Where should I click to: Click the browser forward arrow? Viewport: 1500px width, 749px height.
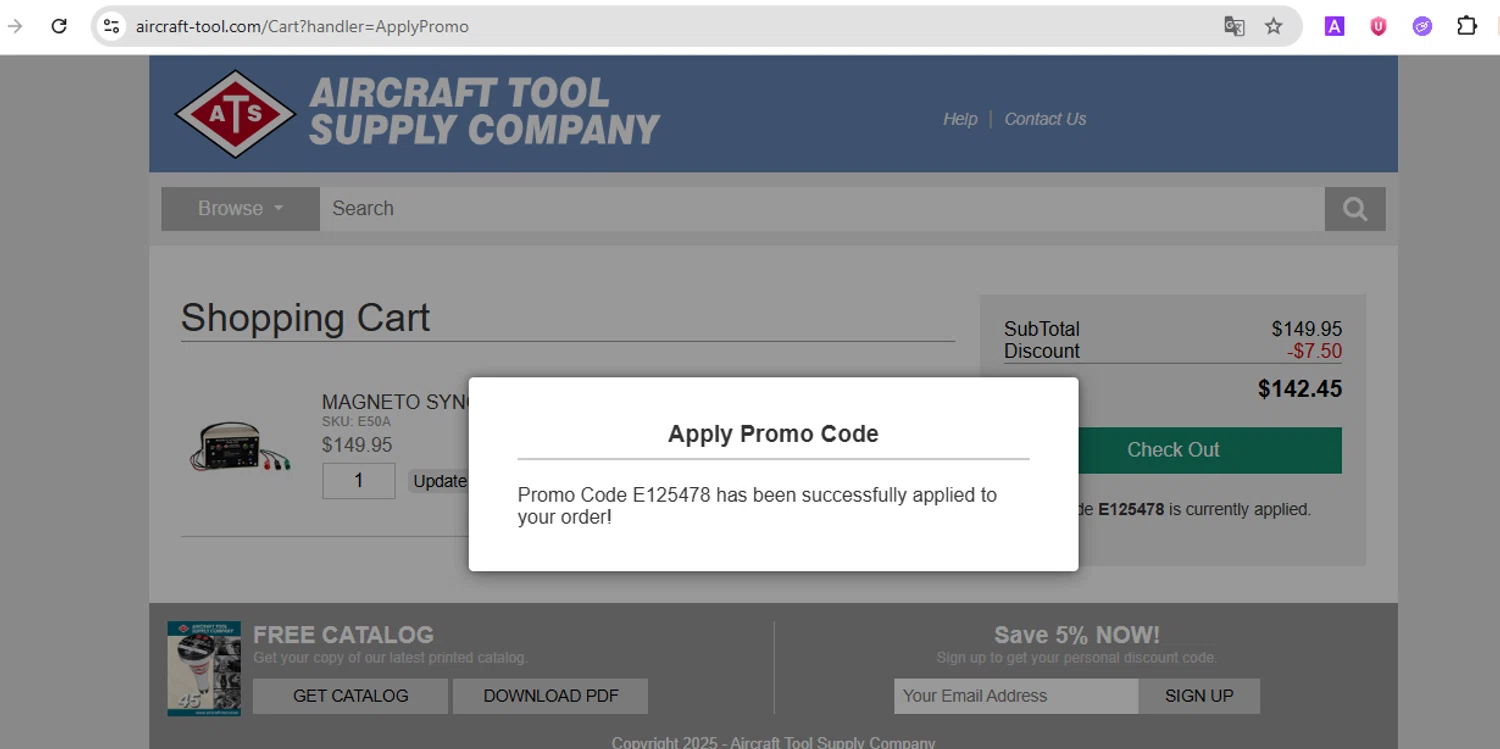coord(15,26)
